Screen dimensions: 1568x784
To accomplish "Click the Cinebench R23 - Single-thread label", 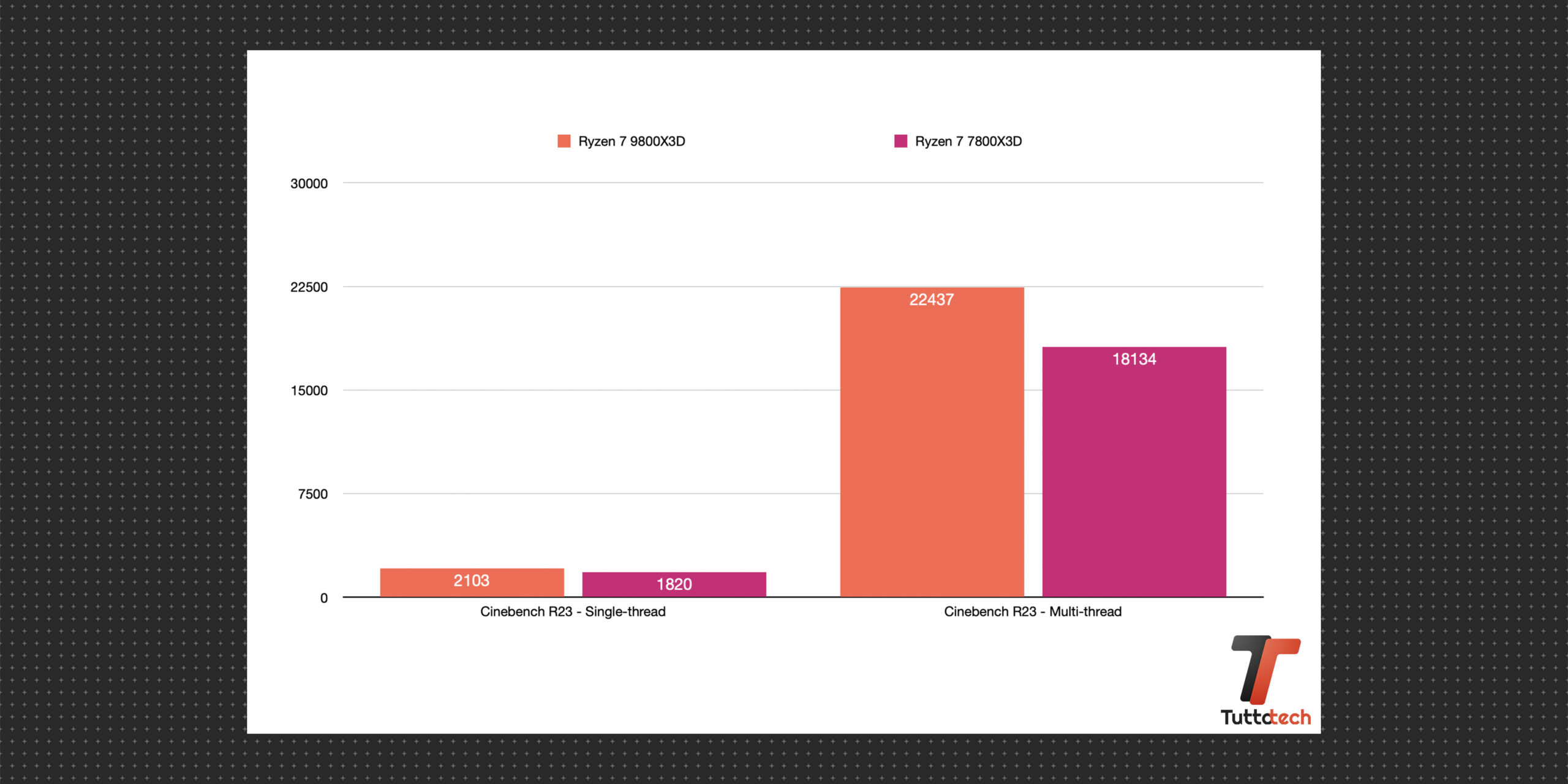I will point(573,611).
